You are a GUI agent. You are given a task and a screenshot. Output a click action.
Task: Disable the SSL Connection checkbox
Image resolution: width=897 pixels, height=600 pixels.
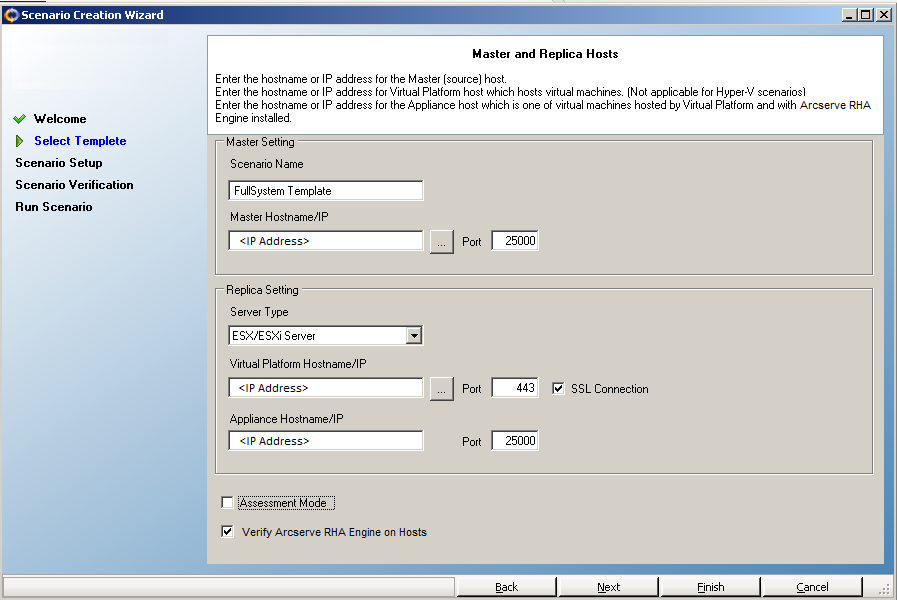point(558,389)
